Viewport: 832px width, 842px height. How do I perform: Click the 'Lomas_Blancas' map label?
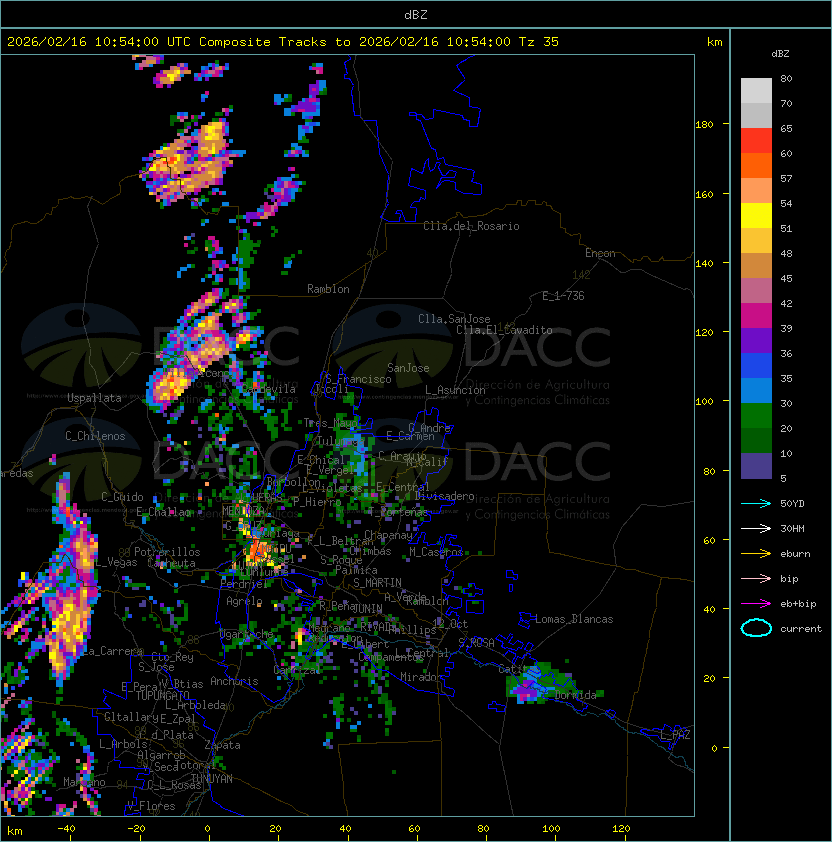[x=574, y=619]
